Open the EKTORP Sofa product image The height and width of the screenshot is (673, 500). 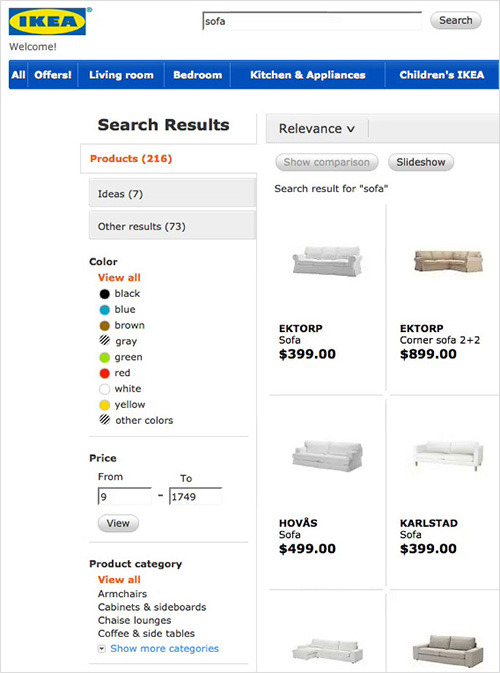tap(327, 260)
